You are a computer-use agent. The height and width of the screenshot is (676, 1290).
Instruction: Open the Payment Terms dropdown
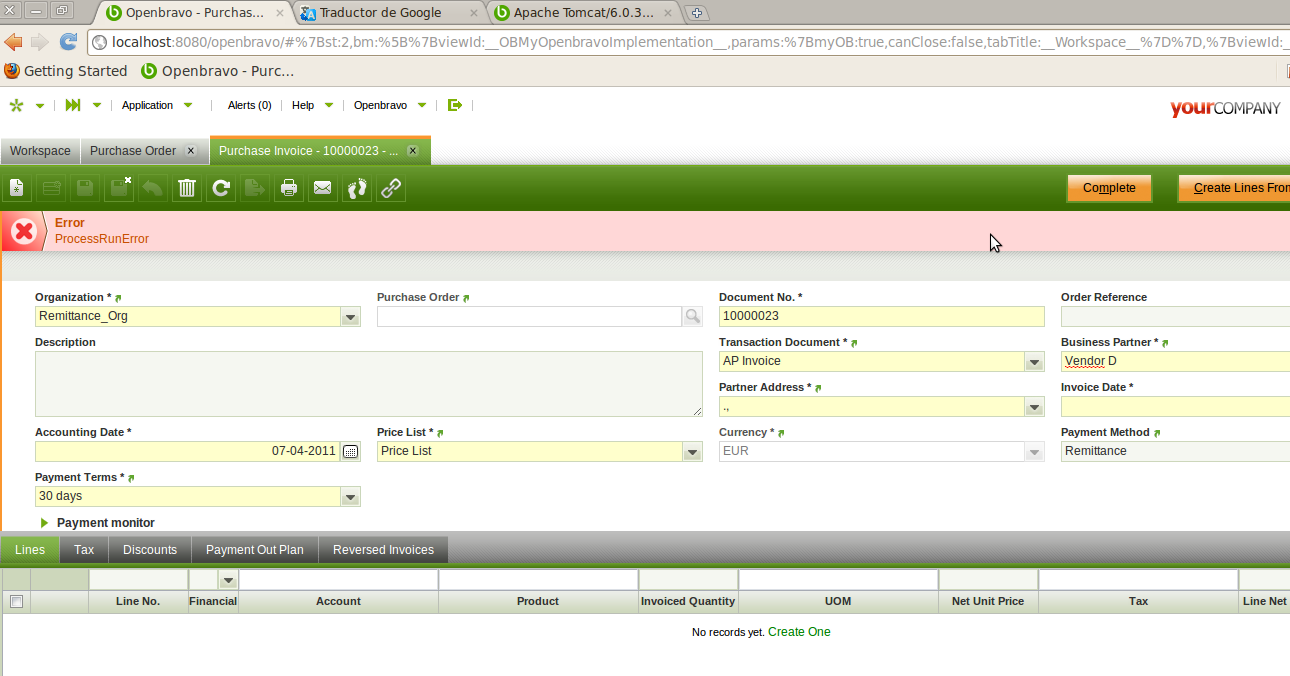(x=350, y=496)
